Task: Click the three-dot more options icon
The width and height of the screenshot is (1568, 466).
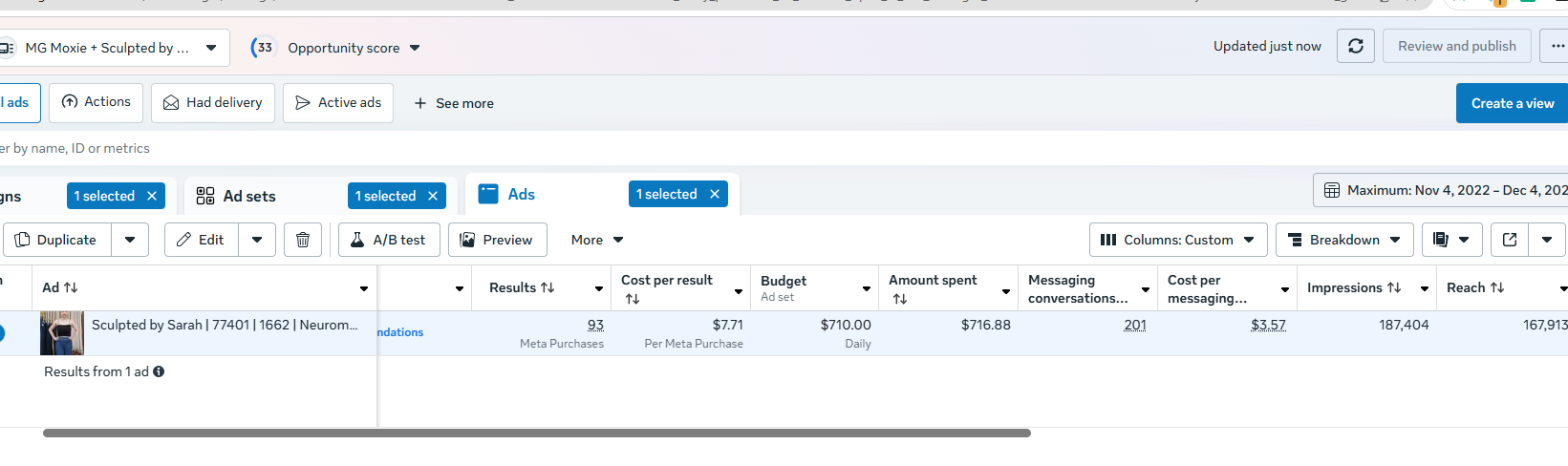Action: coord(1557,46)
